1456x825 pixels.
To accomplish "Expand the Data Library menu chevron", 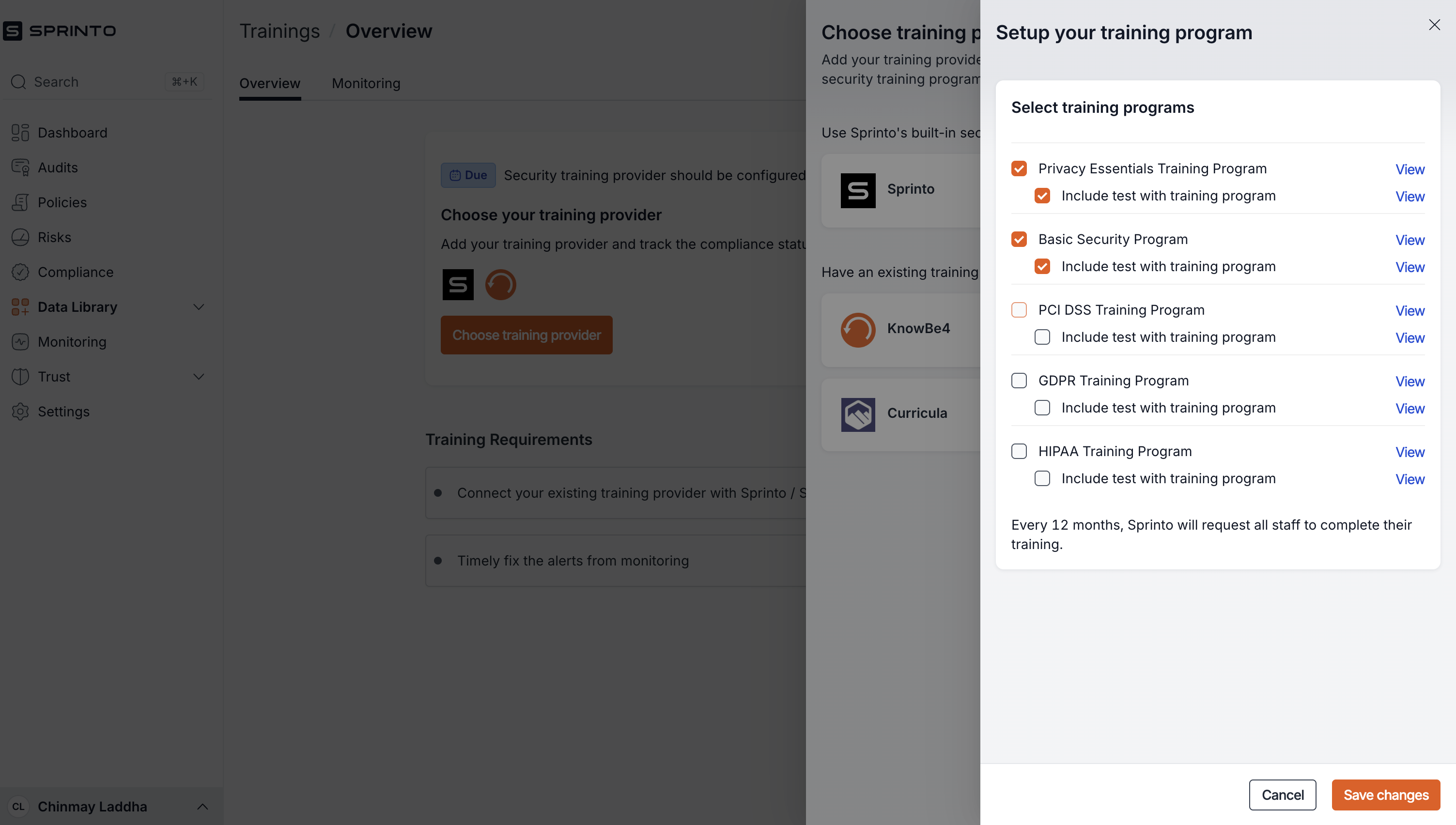I will (x=199, y=307).
